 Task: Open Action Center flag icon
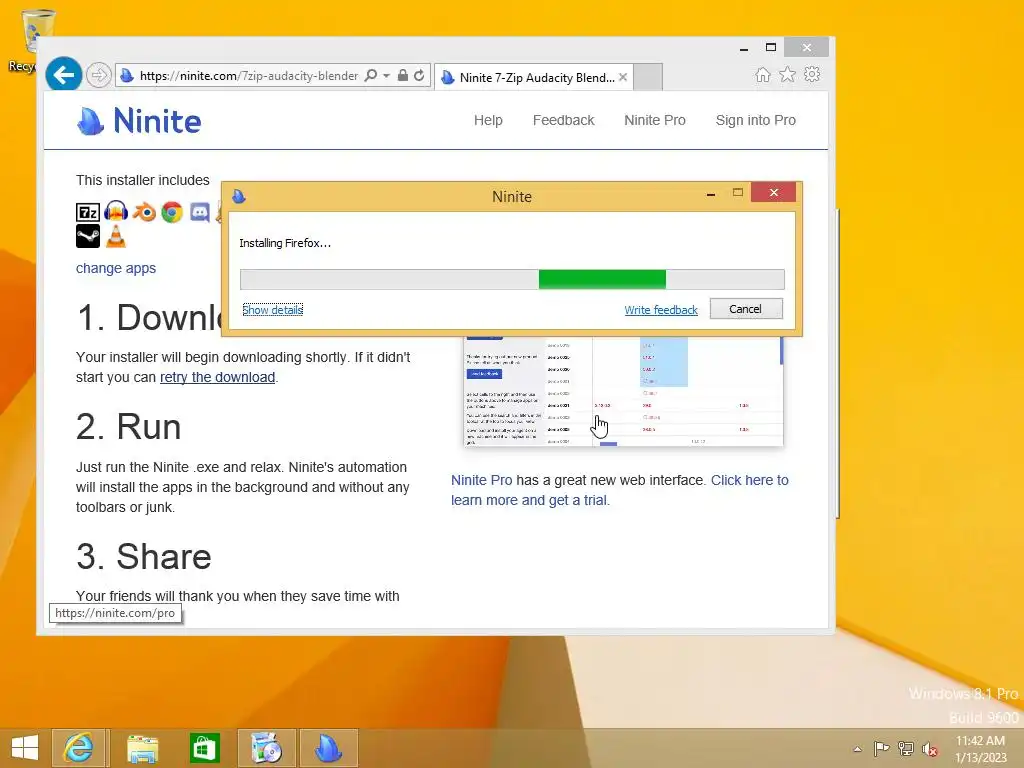(881, 748)
